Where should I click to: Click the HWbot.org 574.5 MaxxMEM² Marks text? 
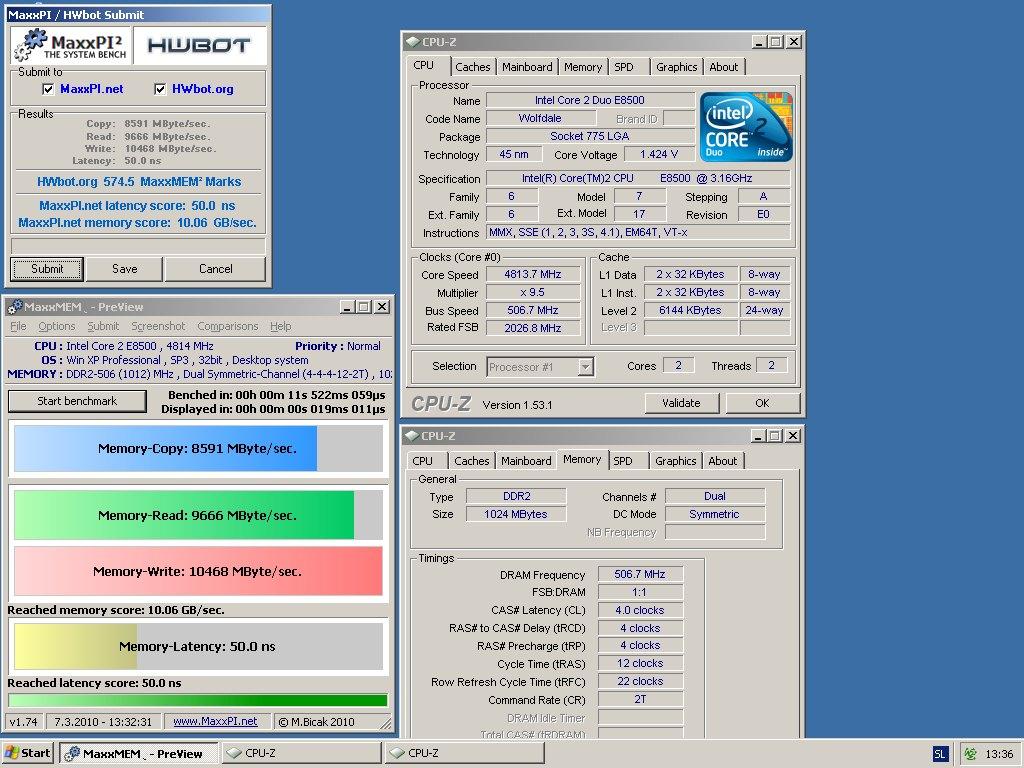(139, 182)
